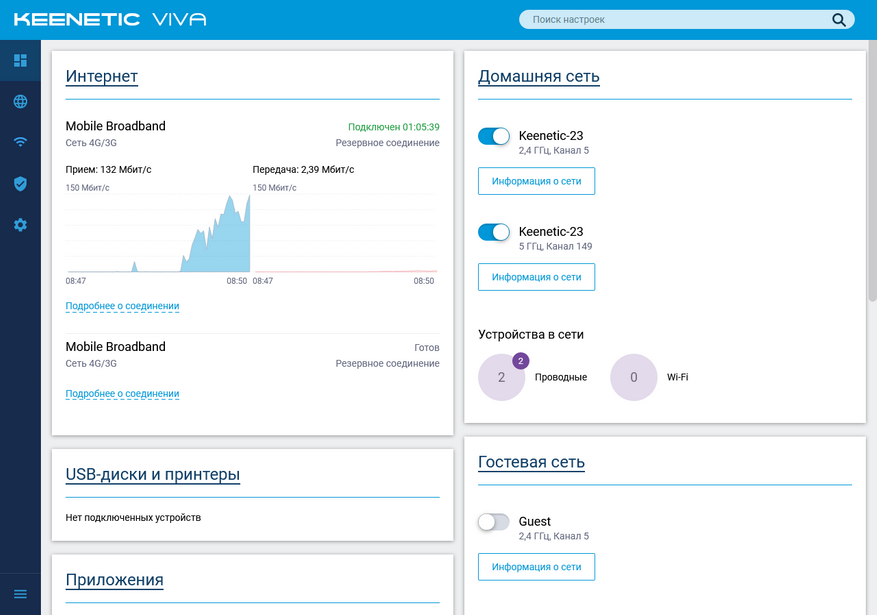
Task: Click the Прием: 132 Мбит/с value
Action: 109,169
